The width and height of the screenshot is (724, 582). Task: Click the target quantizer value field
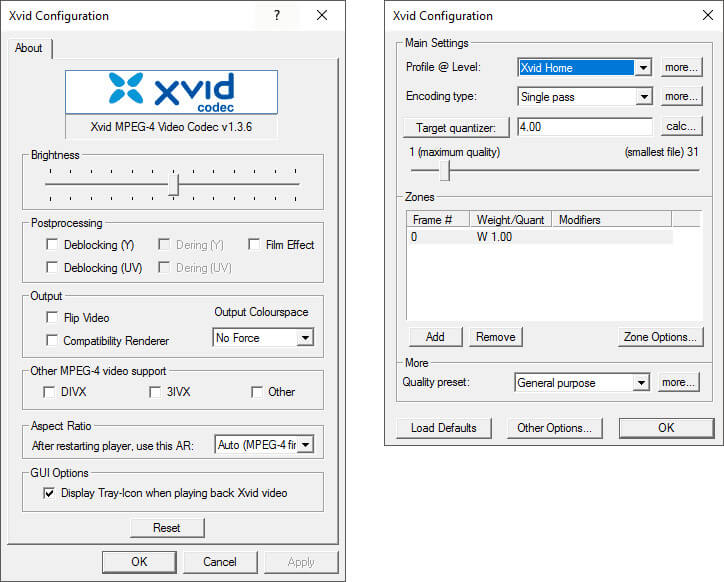click(x=585, y=127)
